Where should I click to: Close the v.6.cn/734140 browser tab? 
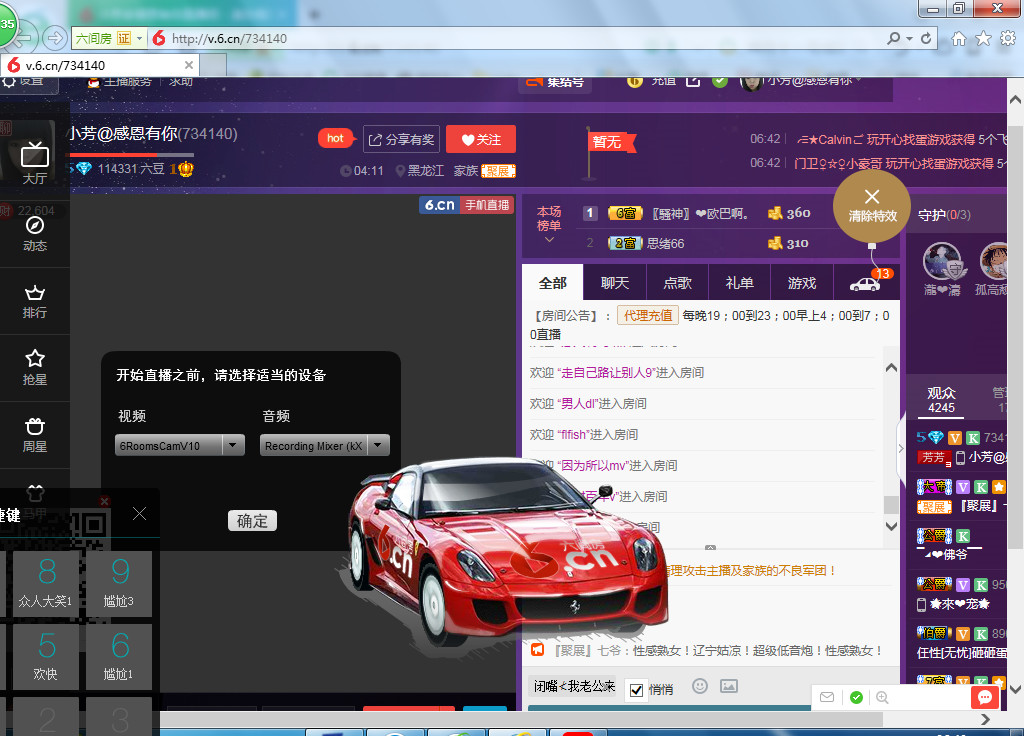click(189, 65)
